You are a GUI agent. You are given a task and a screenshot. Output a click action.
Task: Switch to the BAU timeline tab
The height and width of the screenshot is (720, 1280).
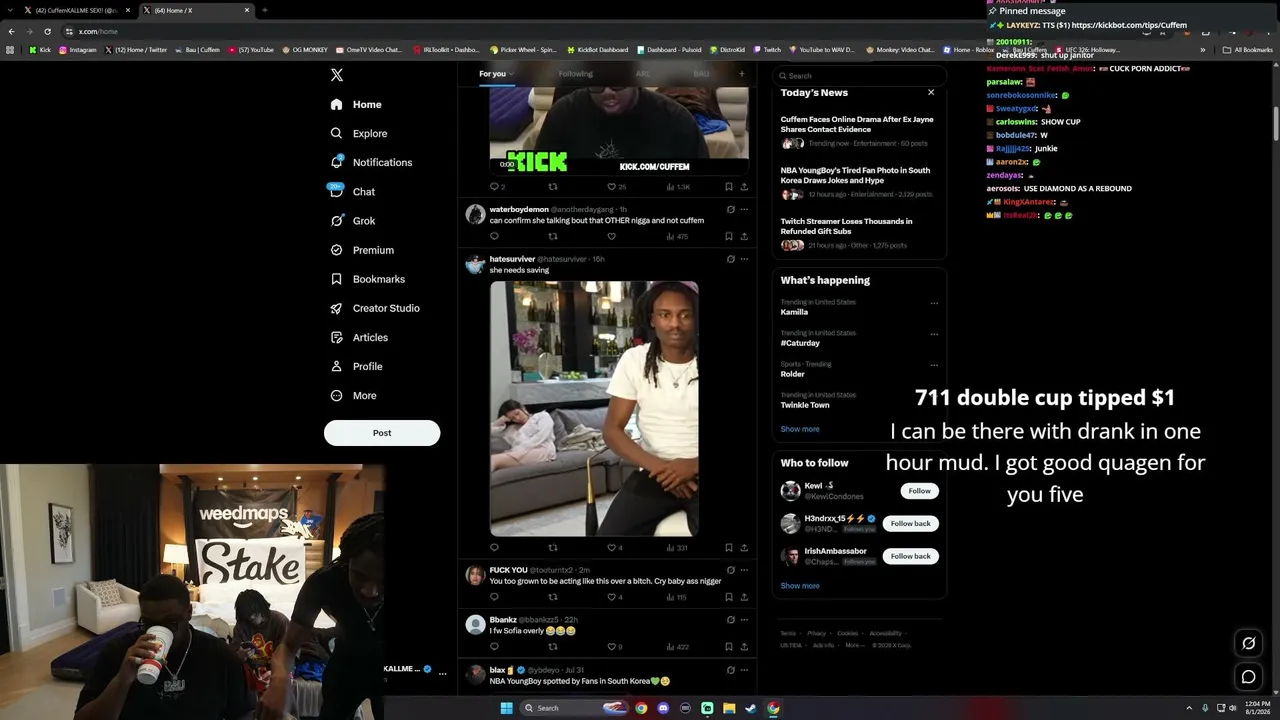[701, 74]
